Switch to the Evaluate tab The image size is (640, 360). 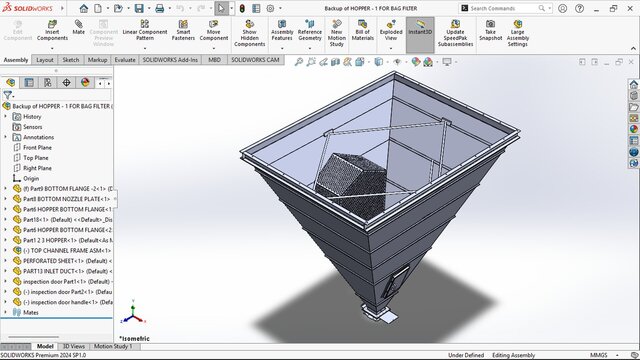125,60
